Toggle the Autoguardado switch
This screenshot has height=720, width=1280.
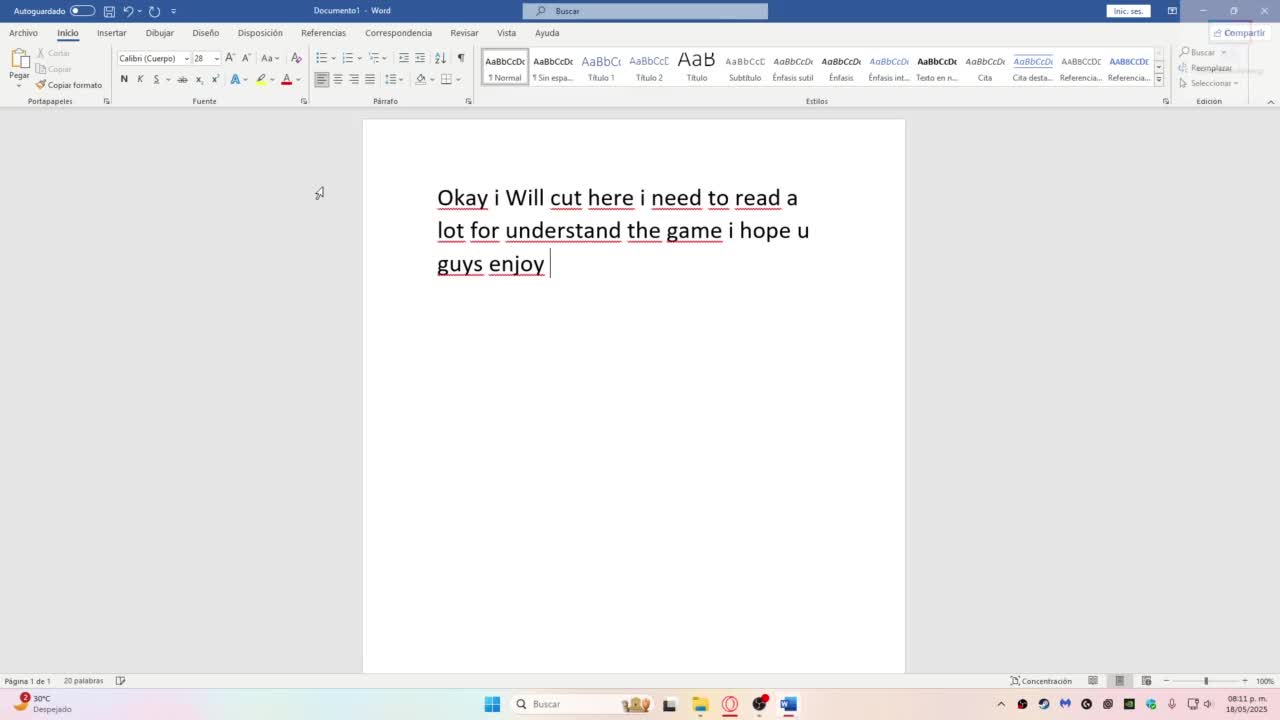(82, 11)
